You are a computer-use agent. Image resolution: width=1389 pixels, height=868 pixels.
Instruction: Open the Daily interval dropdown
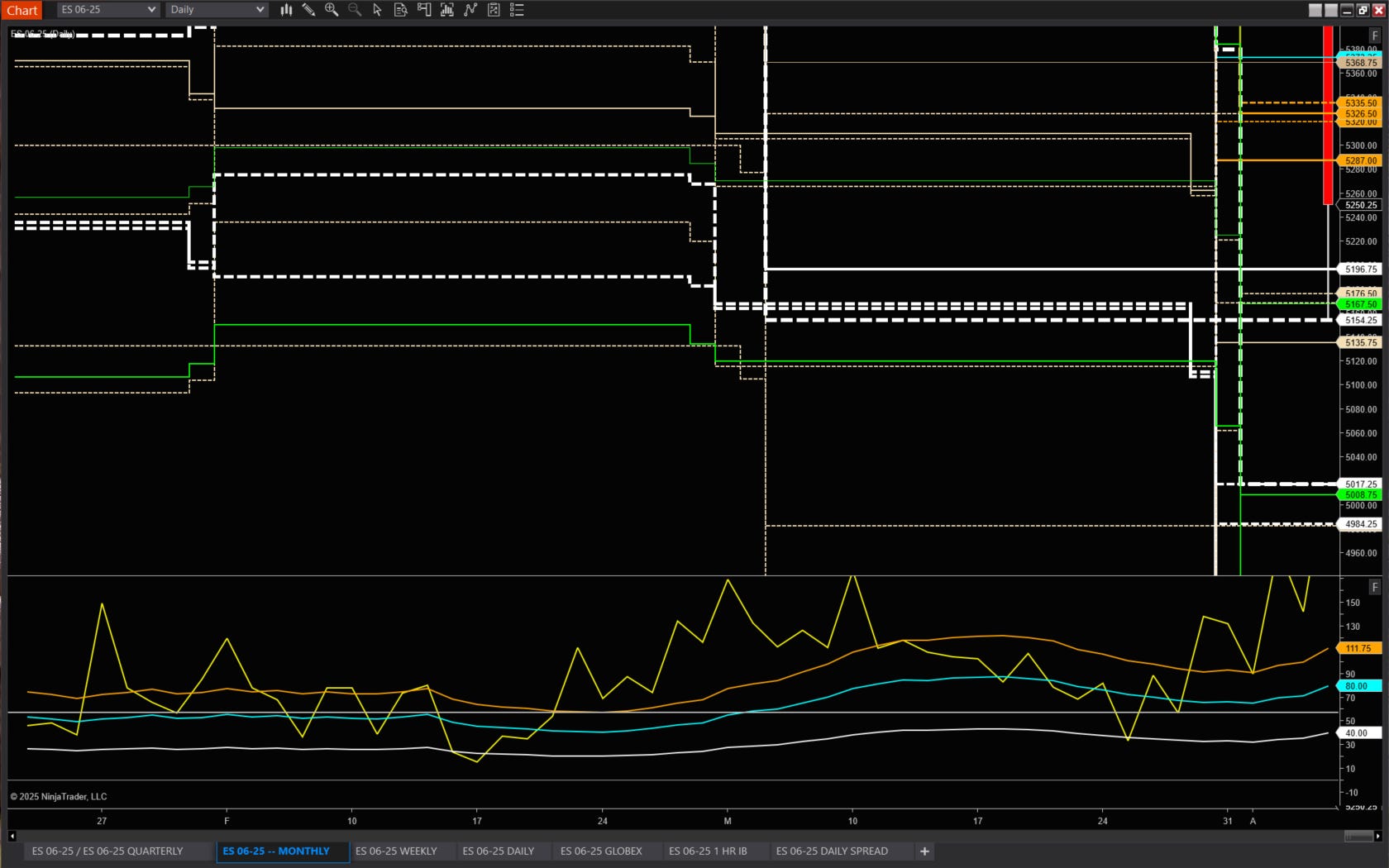pos(217,10)
